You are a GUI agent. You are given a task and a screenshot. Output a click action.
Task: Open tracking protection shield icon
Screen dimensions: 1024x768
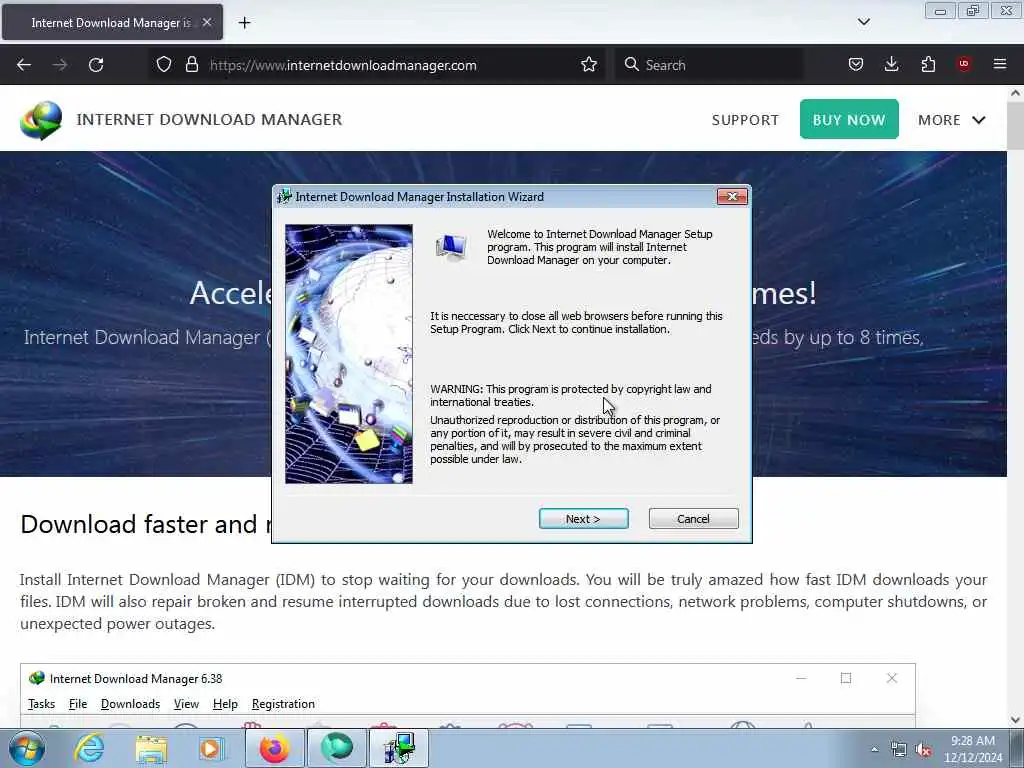pyautogui.click(x=164, y=65)
